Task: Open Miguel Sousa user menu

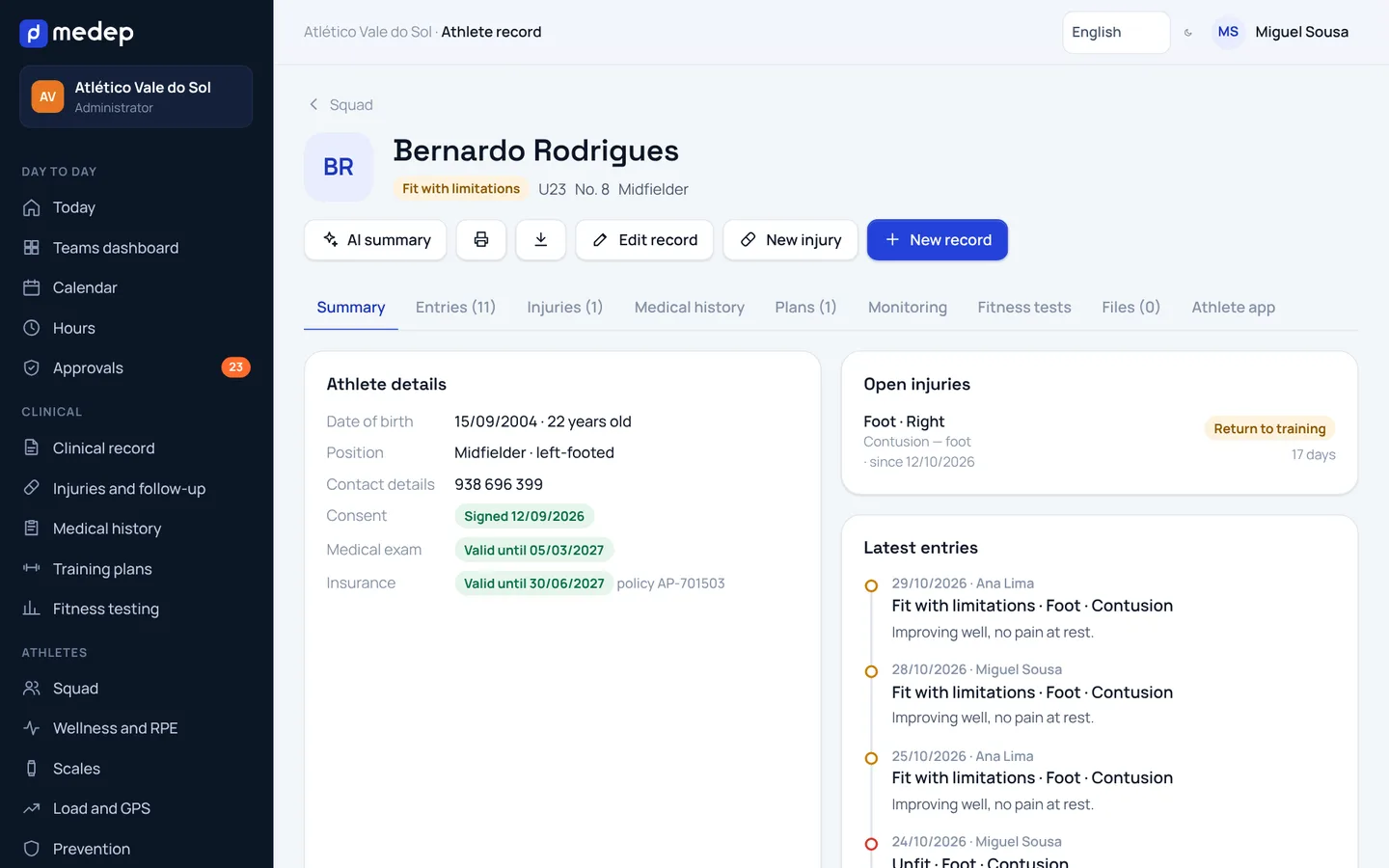Action: tap(1281, 33)
